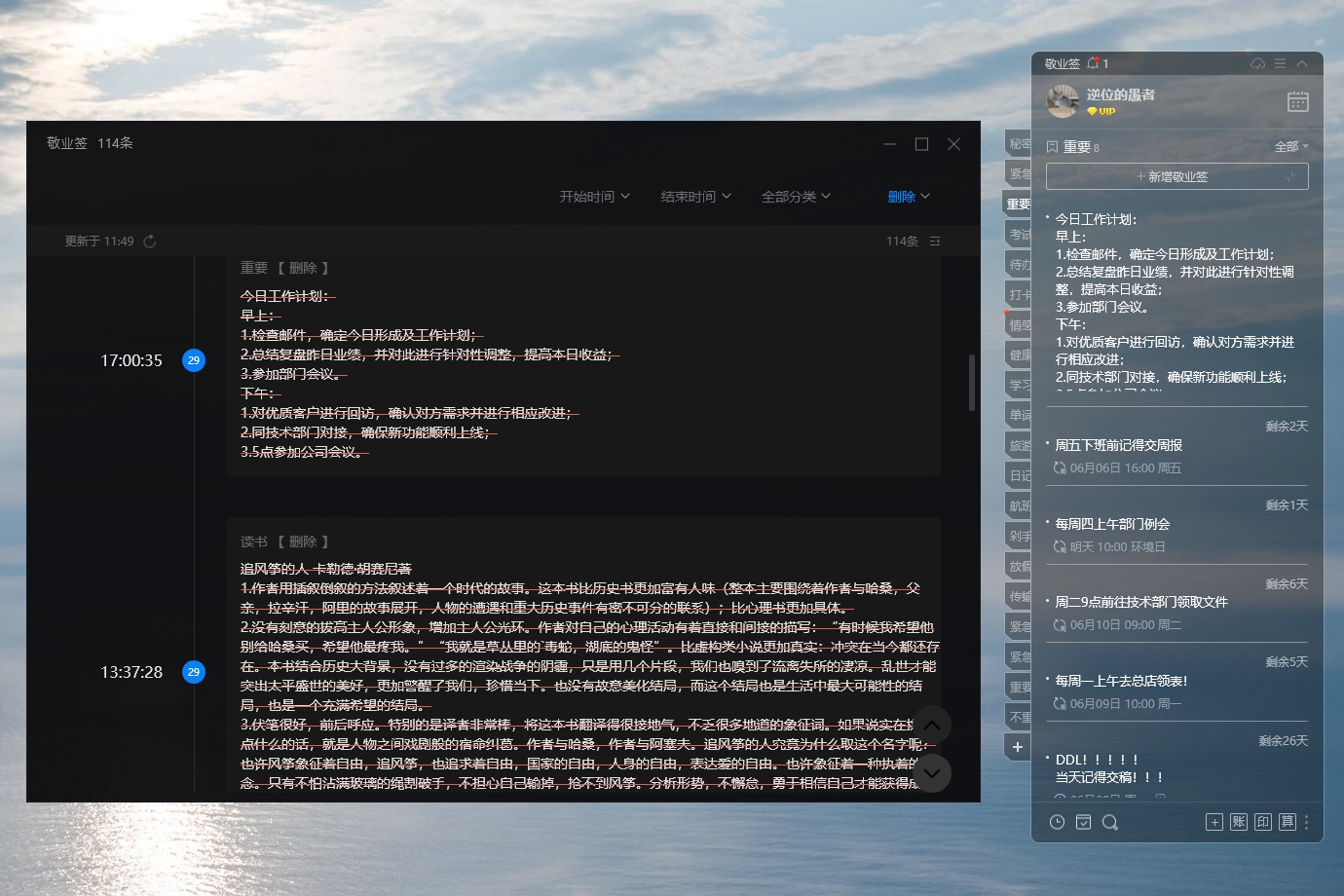The image size is (1344, 896).
Task: Click the 重要【删除】entry header
Action: [x=284, y=268]
